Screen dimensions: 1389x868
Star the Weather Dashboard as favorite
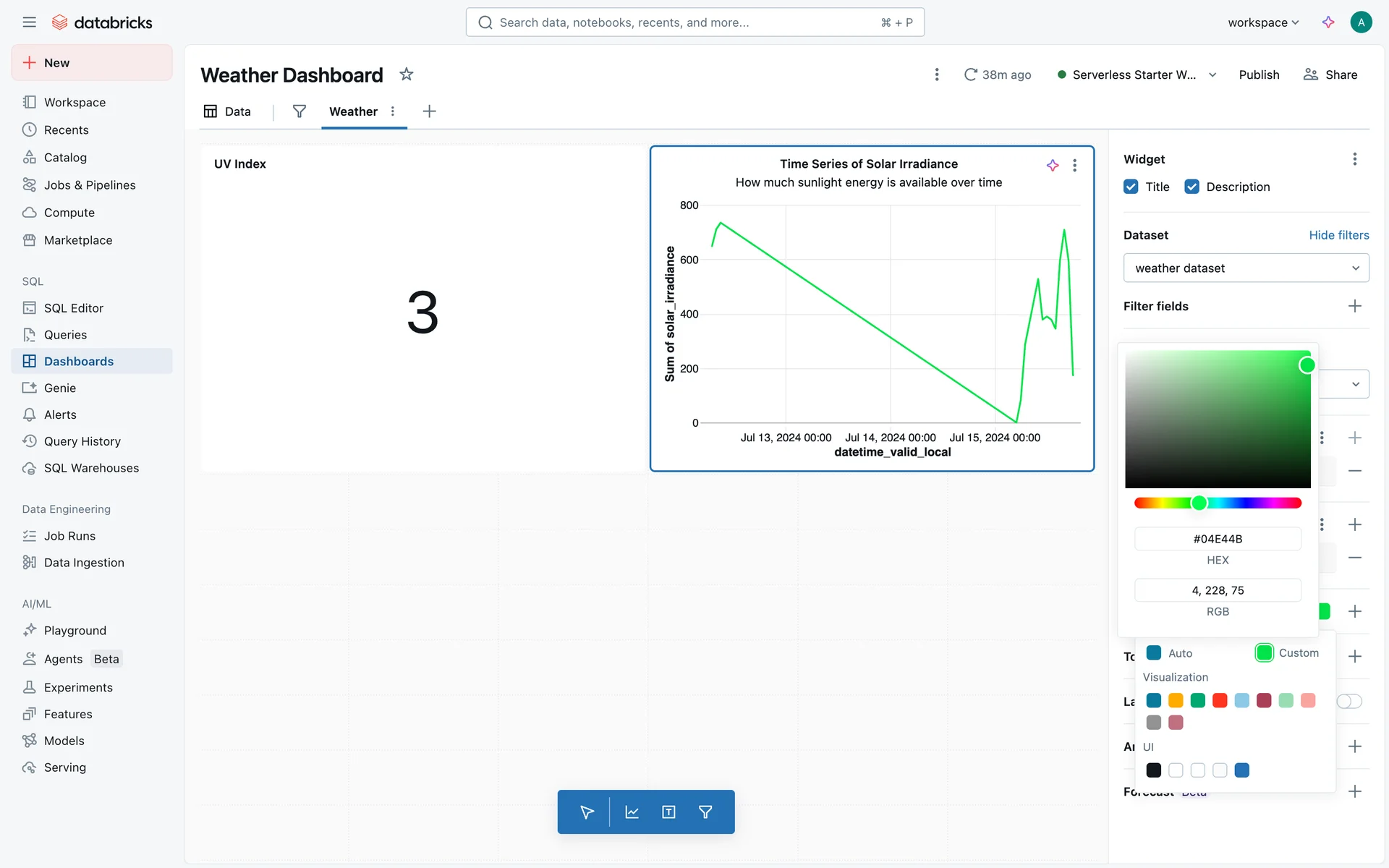tap(407, 75)
